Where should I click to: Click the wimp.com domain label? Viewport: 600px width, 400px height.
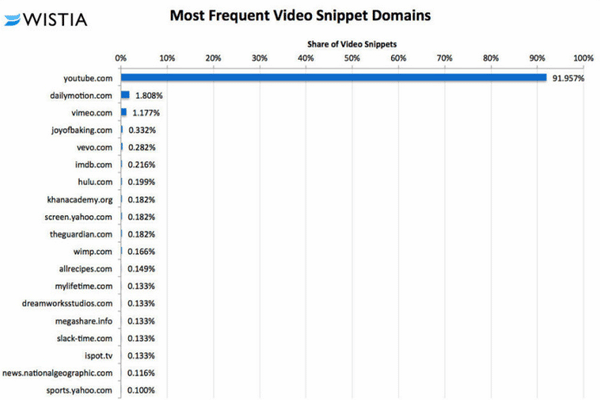click(x=93, y=252)
